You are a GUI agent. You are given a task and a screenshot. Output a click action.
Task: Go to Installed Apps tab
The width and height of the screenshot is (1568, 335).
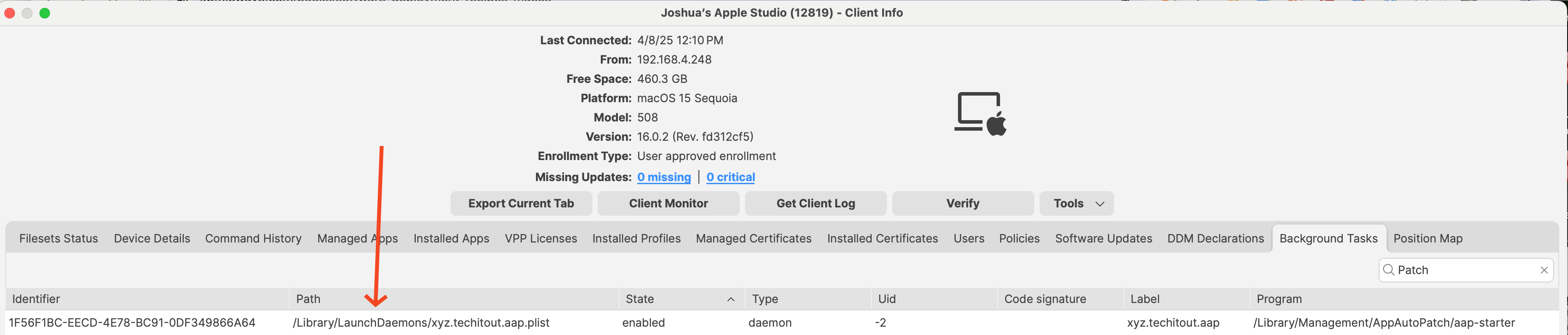451,239
